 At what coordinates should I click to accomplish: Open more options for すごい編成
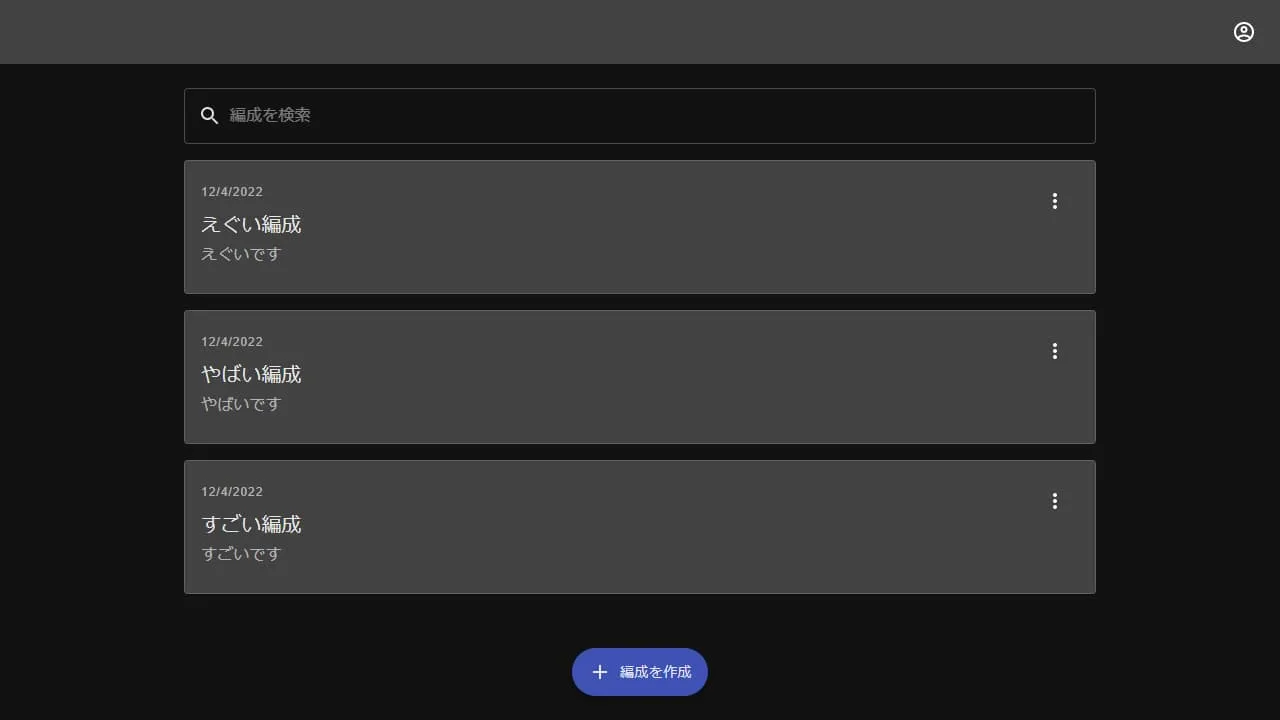1054,501
